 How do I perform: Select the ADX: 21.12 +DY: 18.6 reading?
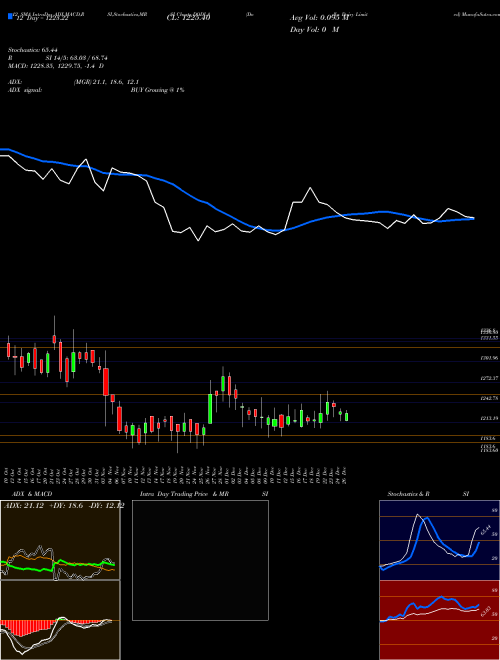[64, 506]
